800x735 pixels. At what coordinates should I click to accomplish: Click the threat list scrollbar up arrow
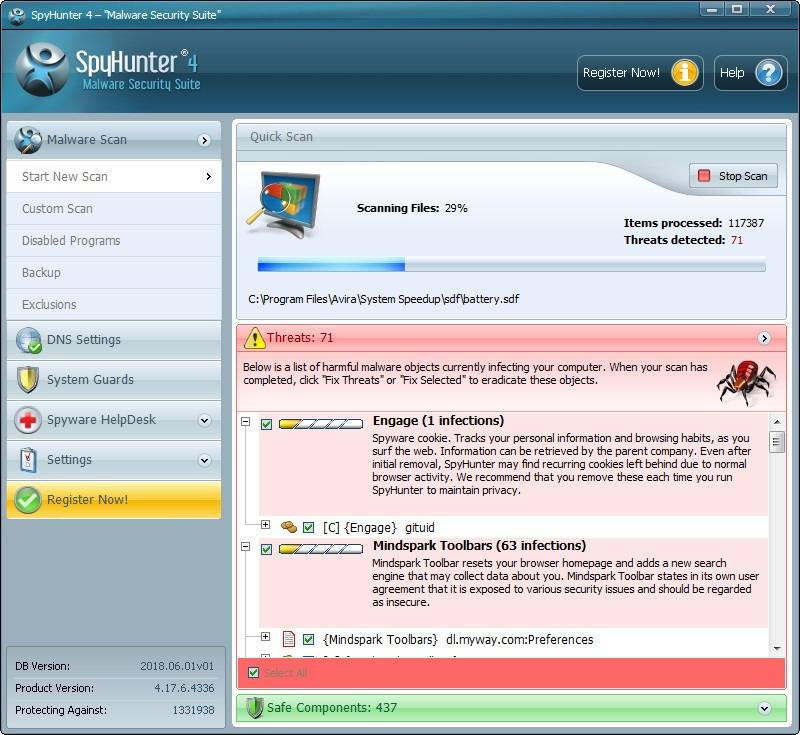tap(777, 422)
